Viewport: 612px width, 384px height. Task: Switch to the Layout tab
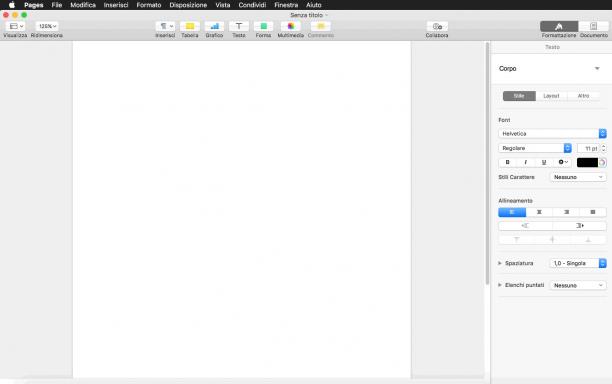(551, 96)
